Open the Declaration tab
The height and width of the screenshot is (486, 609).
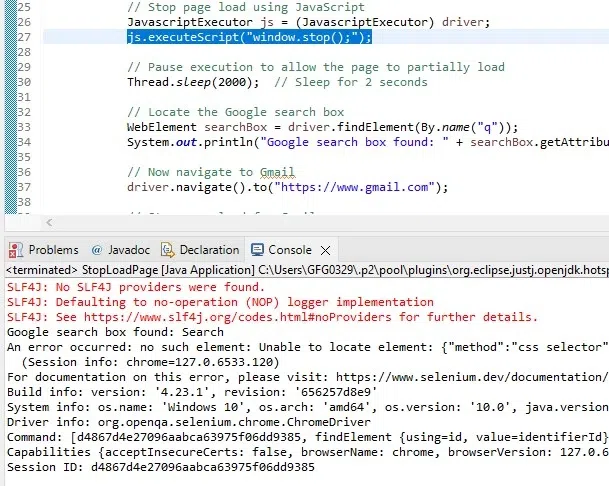pos(200,250)
